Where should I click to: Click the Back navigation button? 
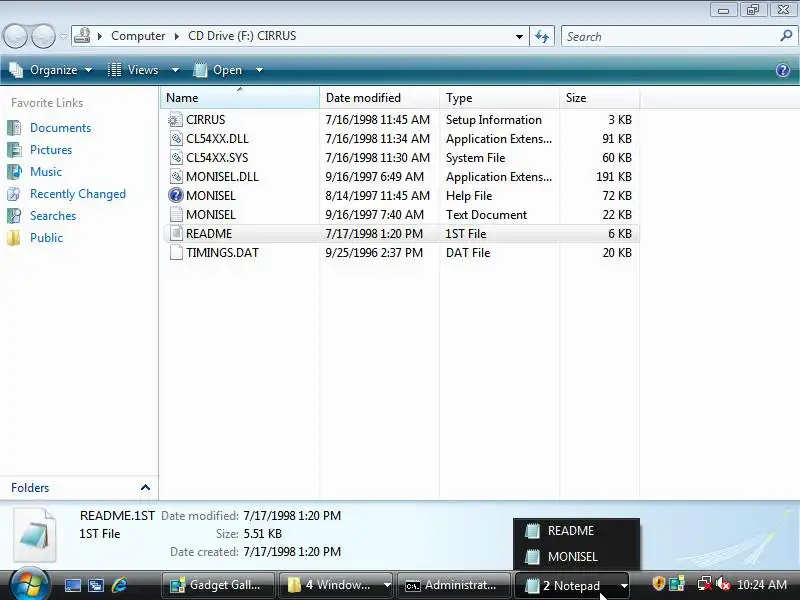pyautogui.click(x=15, y=37)
